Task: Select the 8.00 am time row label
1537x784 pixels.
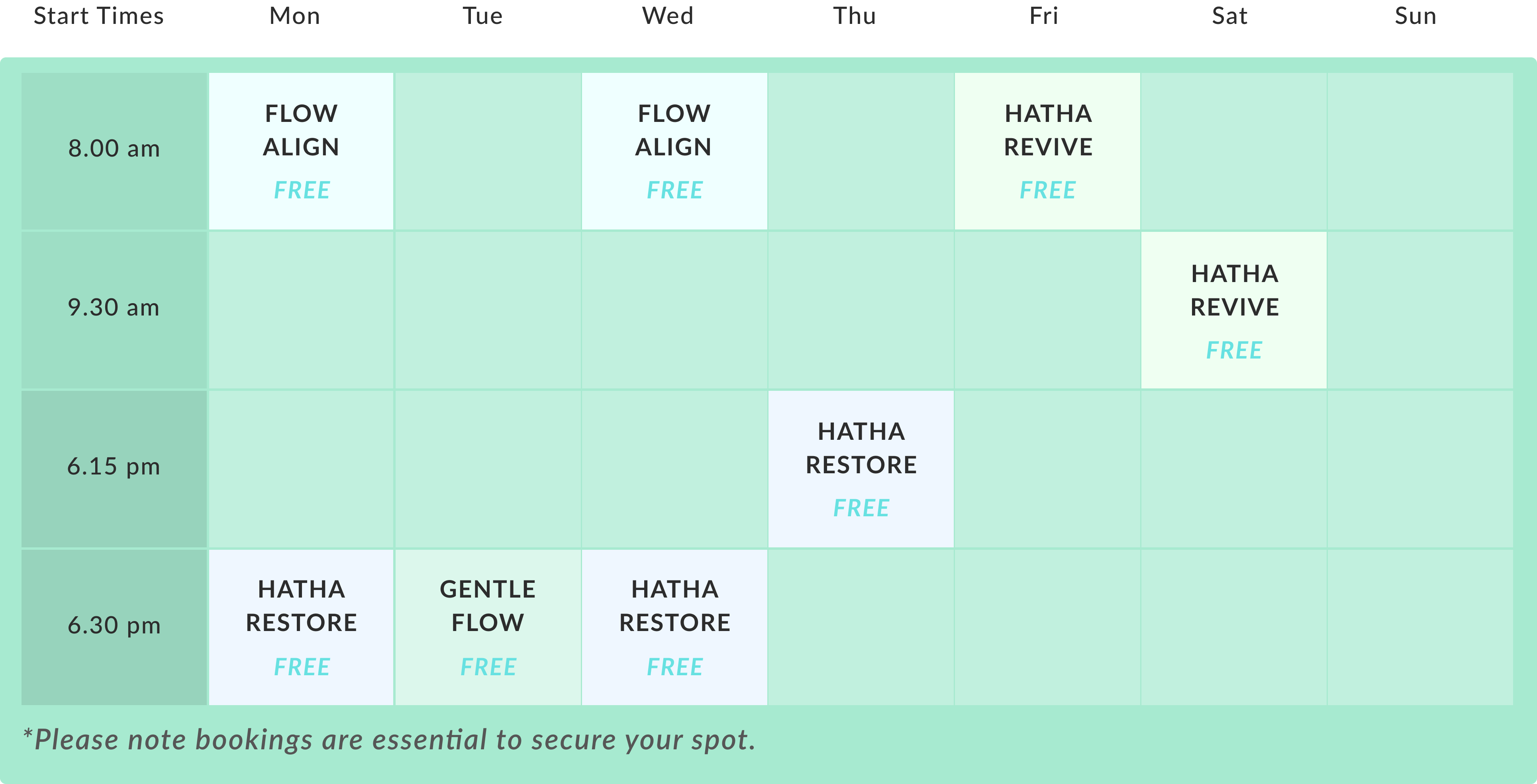Action: pyautogui.click(x=114, y=149)
